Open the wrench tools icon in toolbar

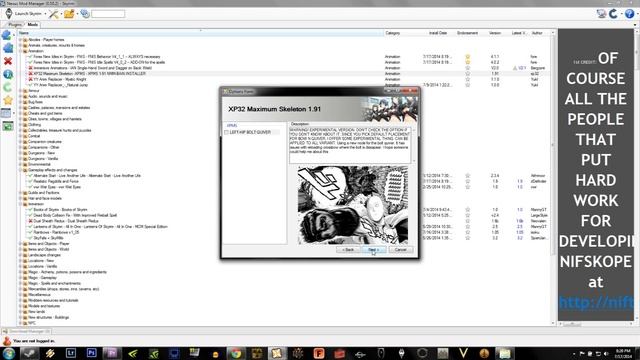[53, 14]
